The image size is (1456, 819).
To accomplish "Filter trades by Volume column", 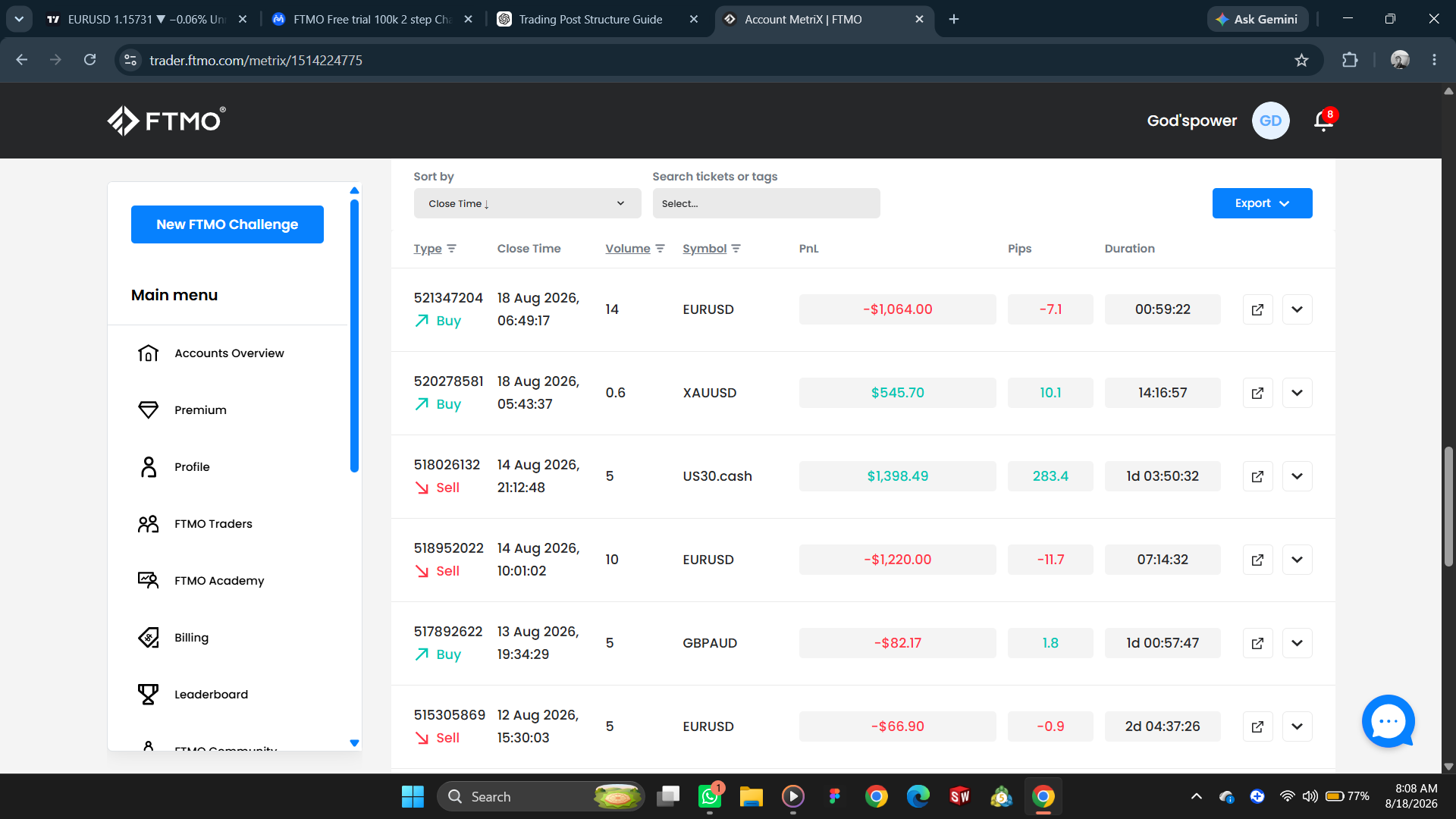I will tap(635, 249).
